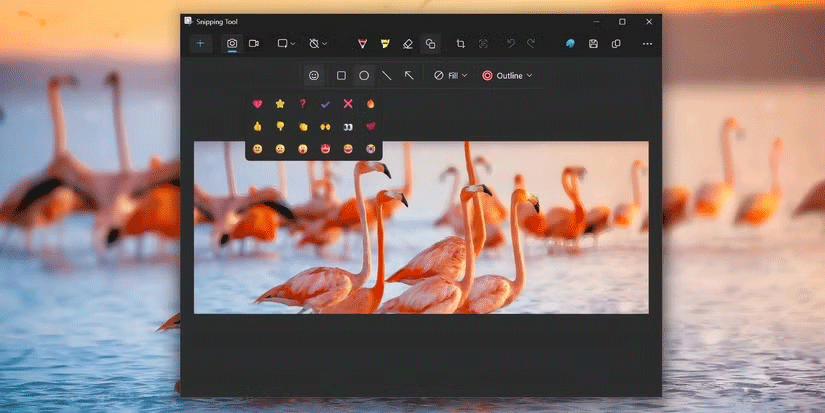
Task: Open the See more three-dot menu
Action: pyautogui.click(x=647, y=44)
